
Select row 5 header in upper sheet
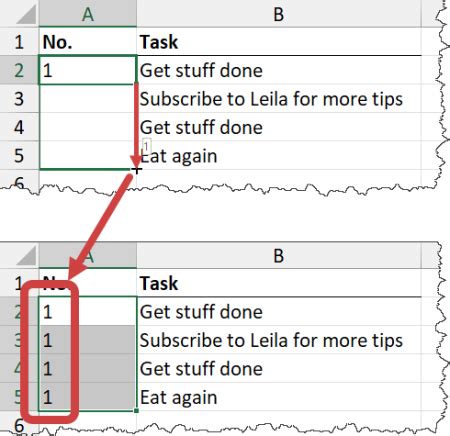point(19,155)
